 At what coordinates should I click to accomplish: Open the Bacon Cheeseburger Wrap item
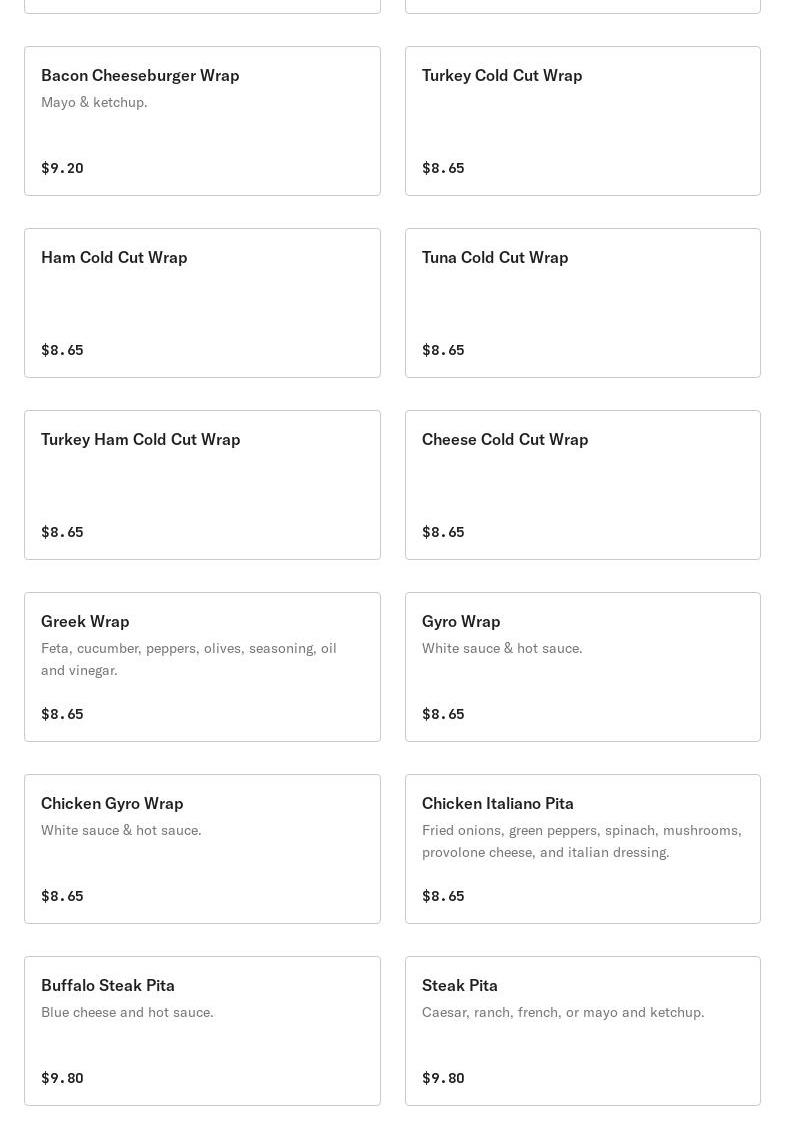[x=202, y=121]
